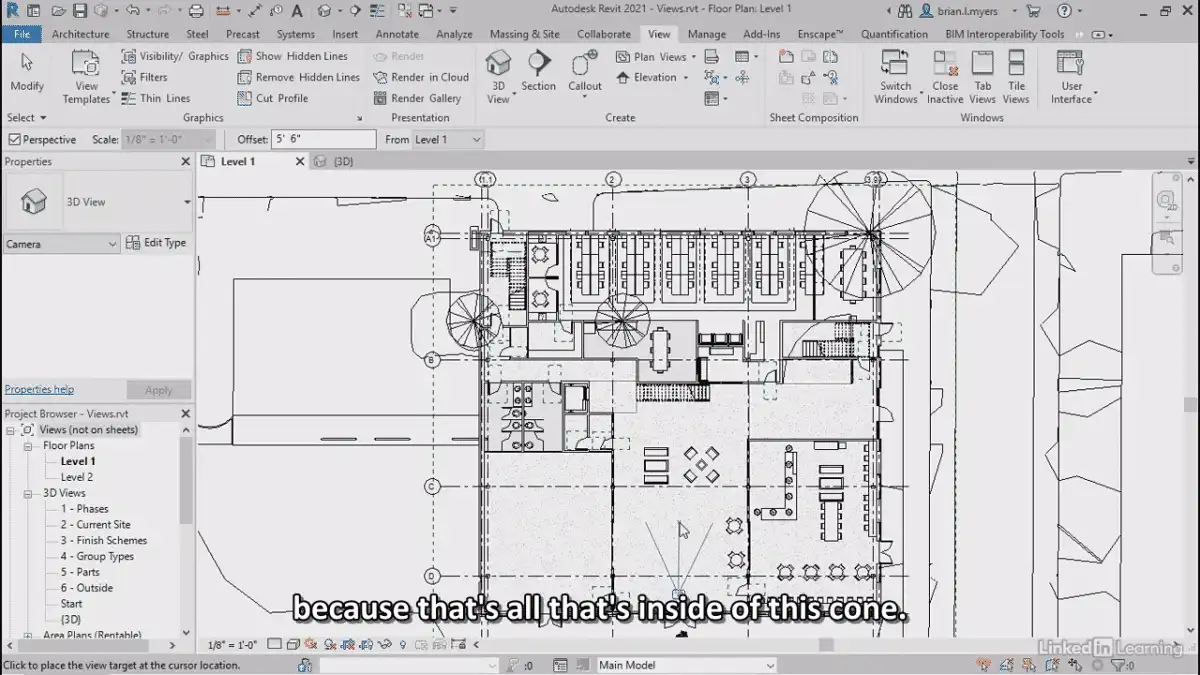This screenshot has height=675, width=1200.
Task: Open the From Level 1 dropdown
Action: 448,140
